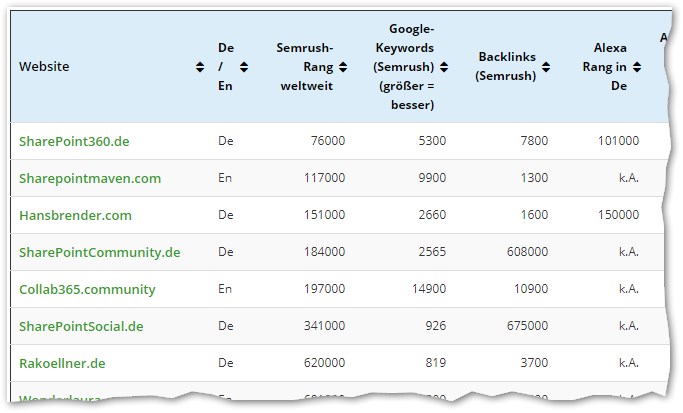Select backlinks value 1300
This screenshot has width=683, height=413.
pyautogui.click(x=534, y=178)
